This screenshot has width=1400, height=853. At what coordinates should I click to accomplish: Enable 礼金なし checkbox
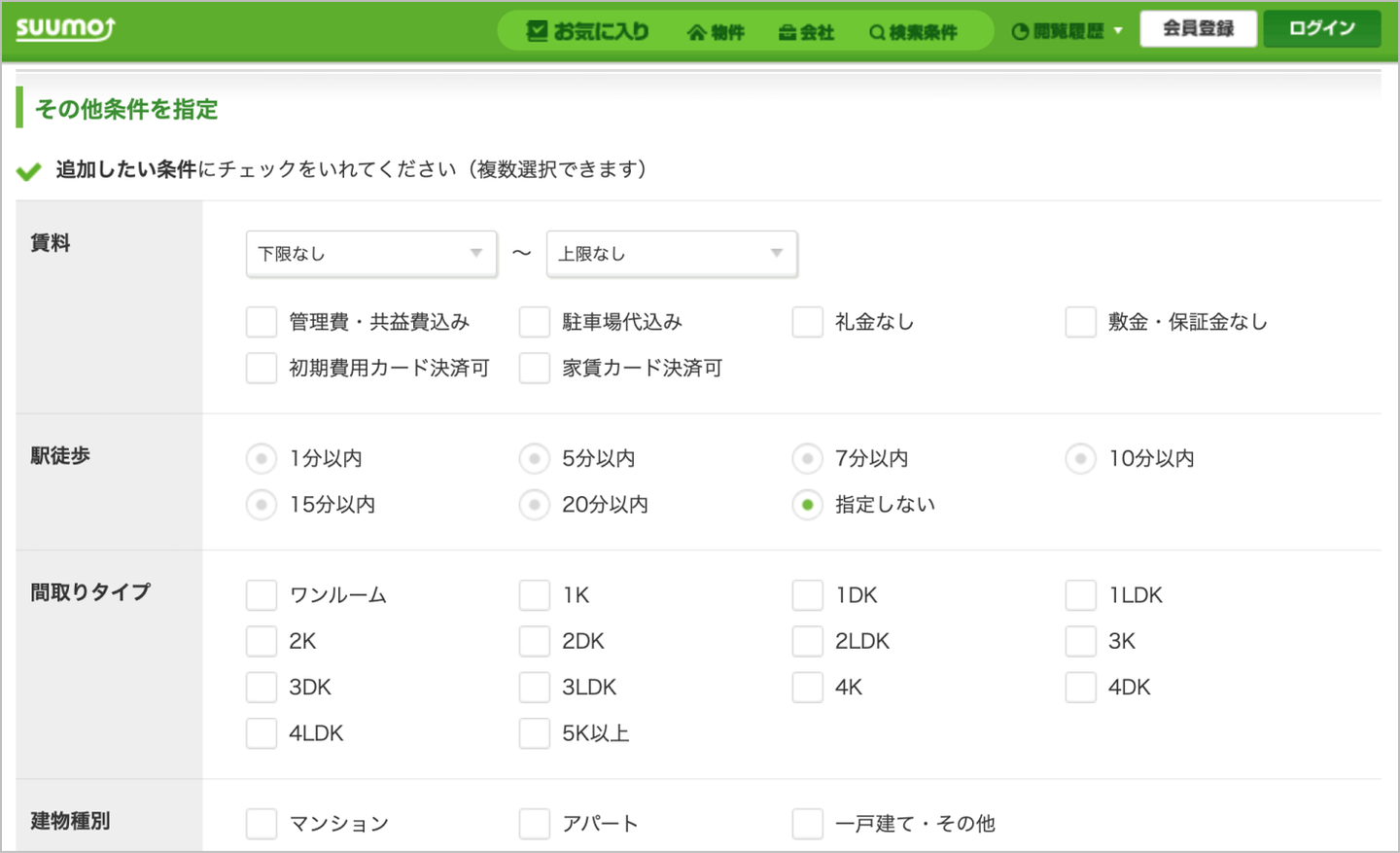coord(808,322)
